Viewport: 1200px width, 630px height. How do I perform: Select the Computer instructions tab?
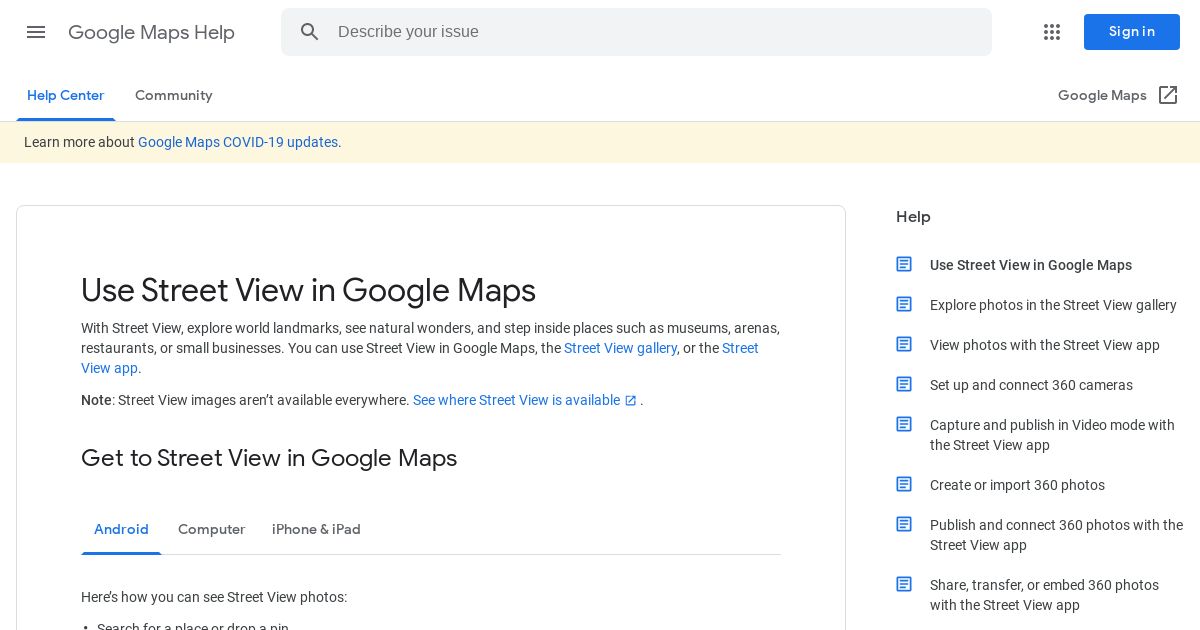click(x=211, y=530)
